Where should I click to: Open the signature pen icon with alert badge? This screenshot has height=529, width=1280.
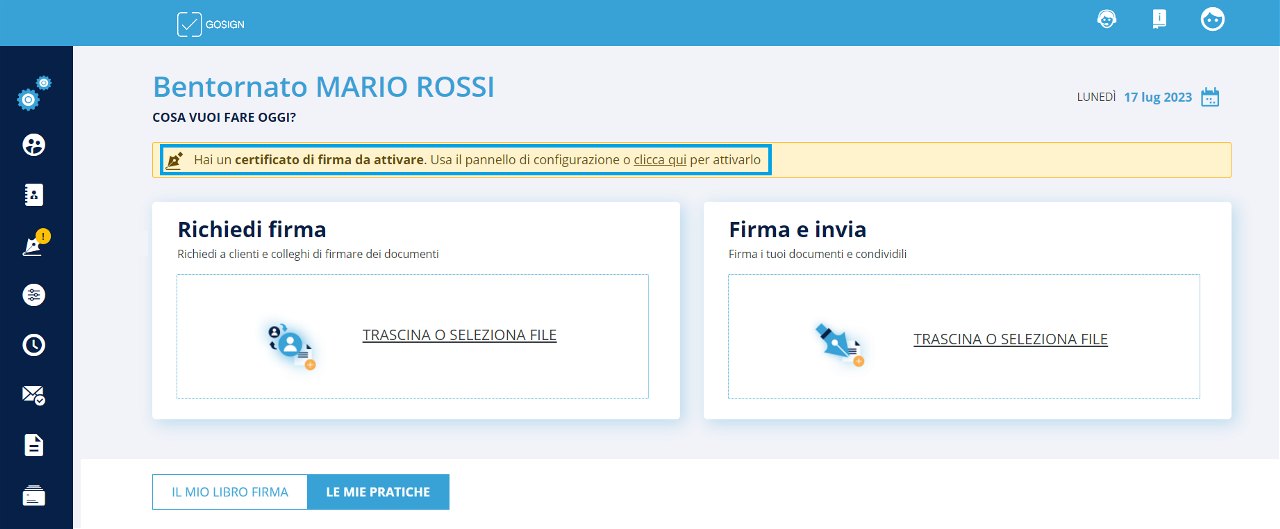coord(34,245)
